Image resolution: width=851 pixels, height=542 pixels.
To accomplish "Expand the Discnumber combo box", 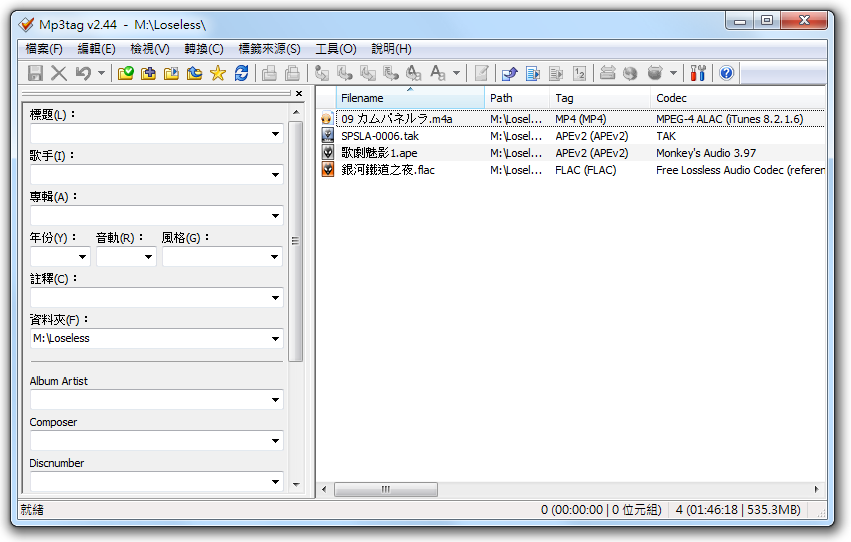I will click(x=275, y=482).
